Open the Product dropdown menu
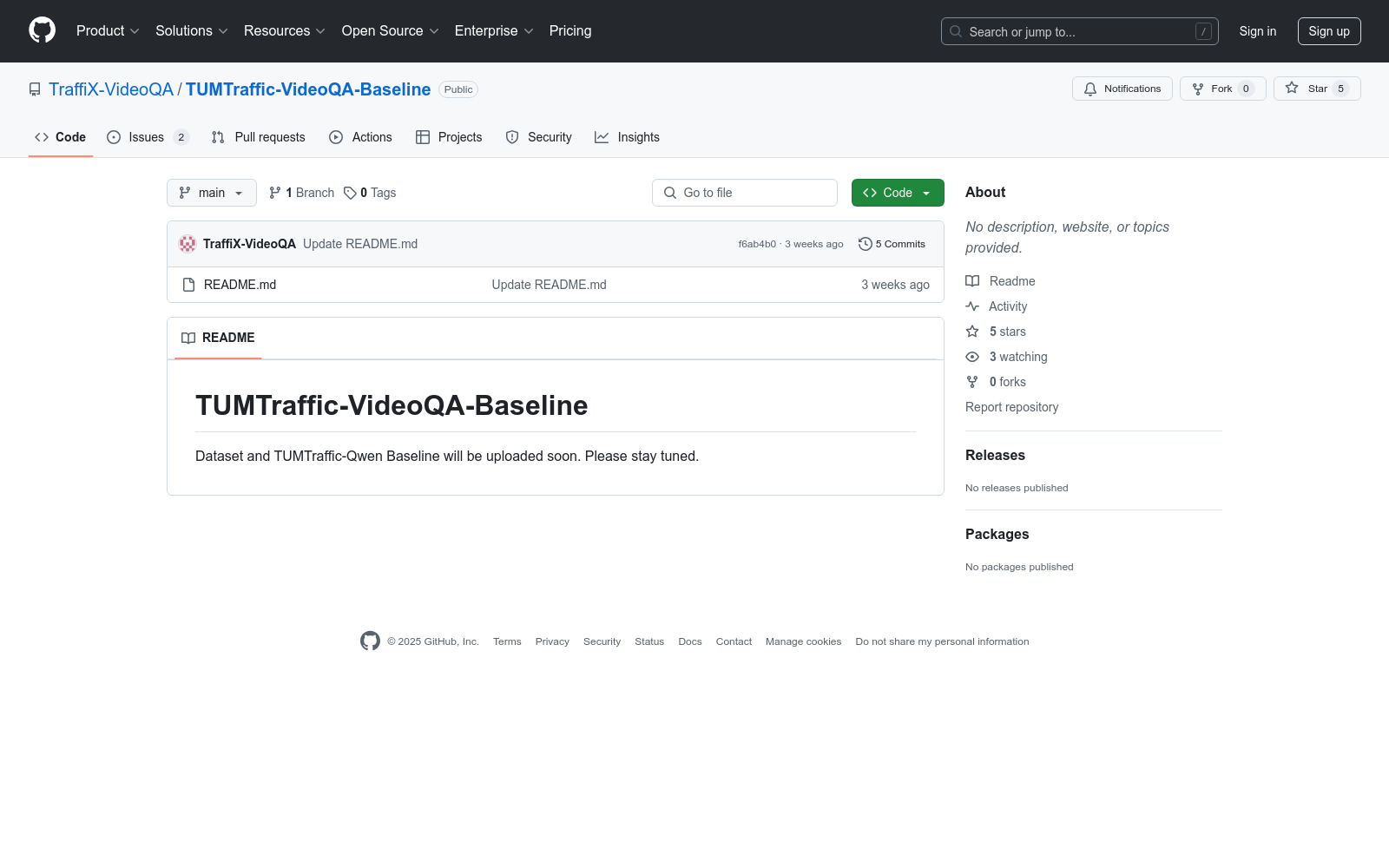Image resolution: width=1389 pixels, height=868 pixels. (108, 31)
